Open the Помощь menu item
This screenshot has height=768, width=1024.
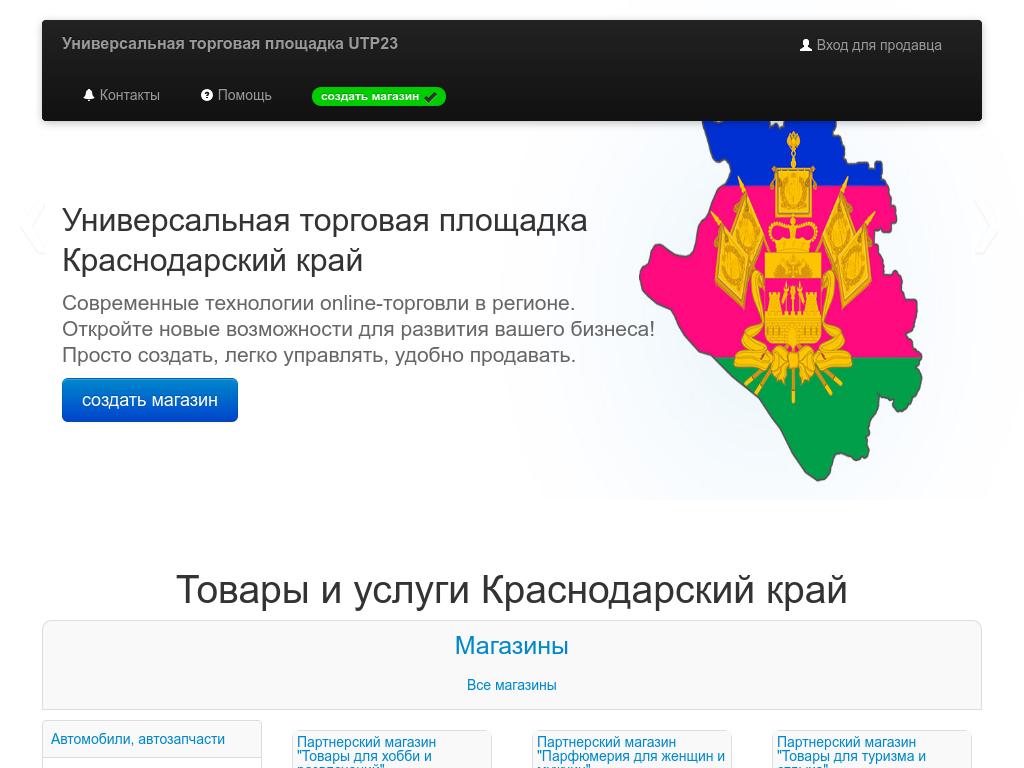tap(244, 95)
